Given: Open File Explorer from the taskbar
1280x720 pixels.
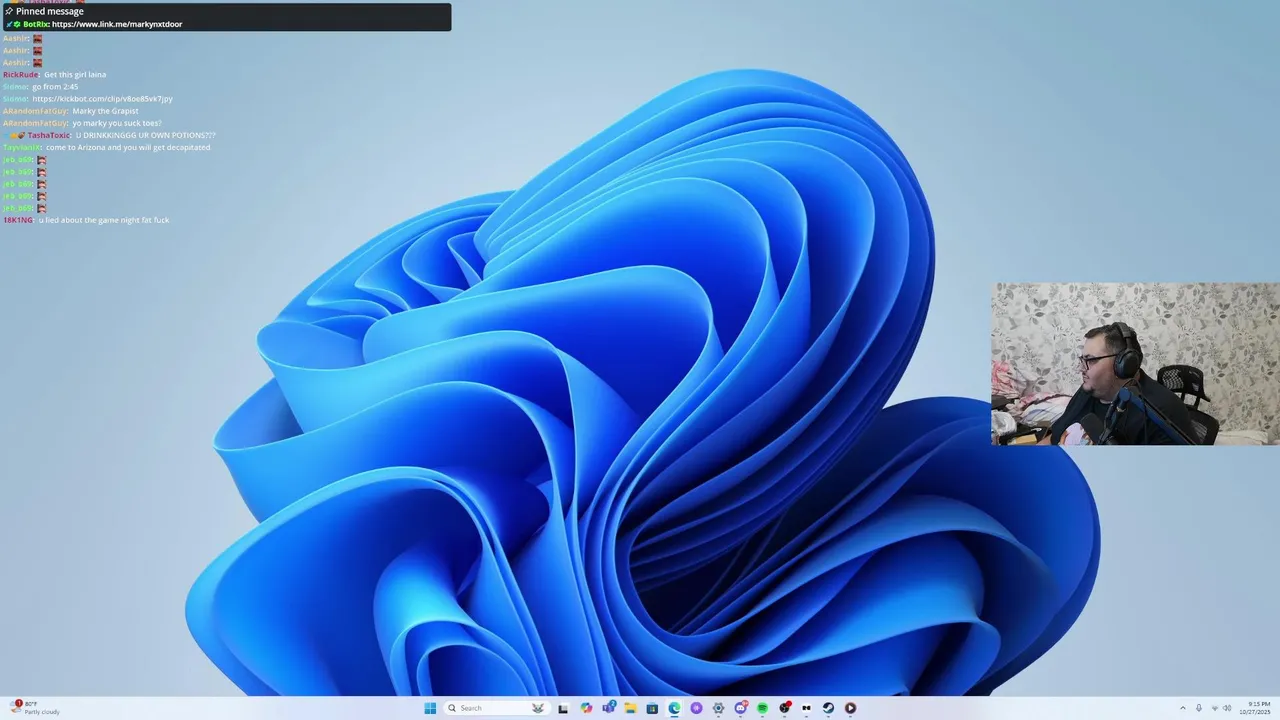Looking at the screenshot, I should (x=631, y=708).
